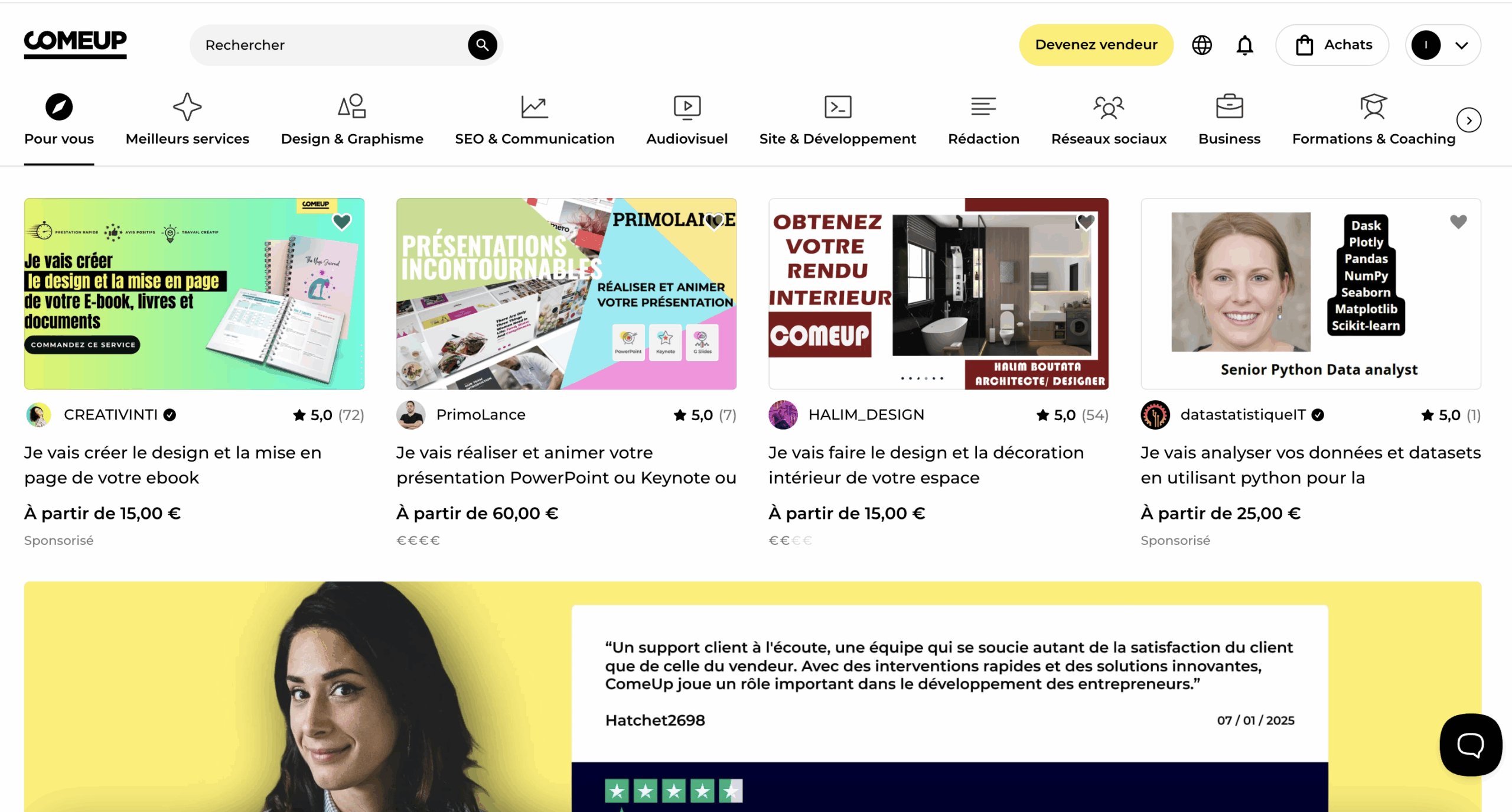Click the Trustpilot star rating row
The image size is (1512, 812).
[x=673, y=791]
